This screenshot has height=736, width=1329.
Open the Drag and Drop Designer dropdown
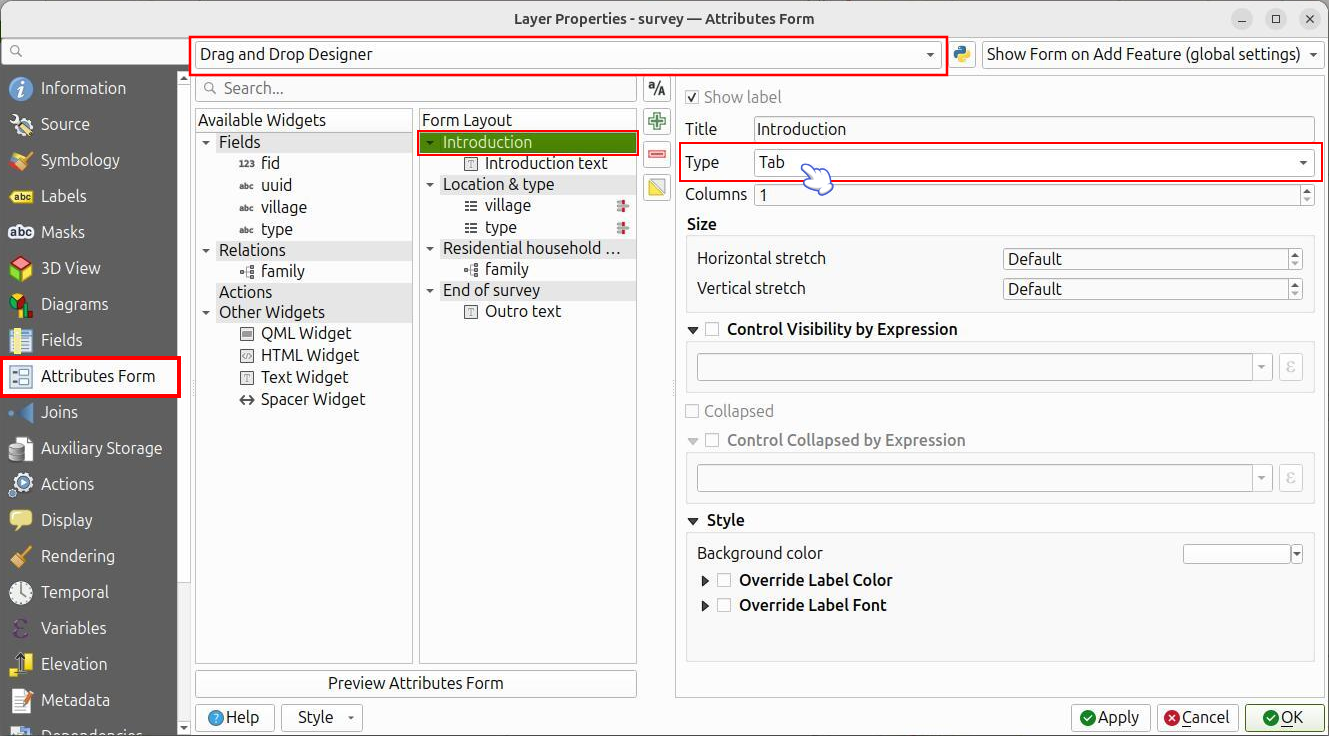pos(566,55)
